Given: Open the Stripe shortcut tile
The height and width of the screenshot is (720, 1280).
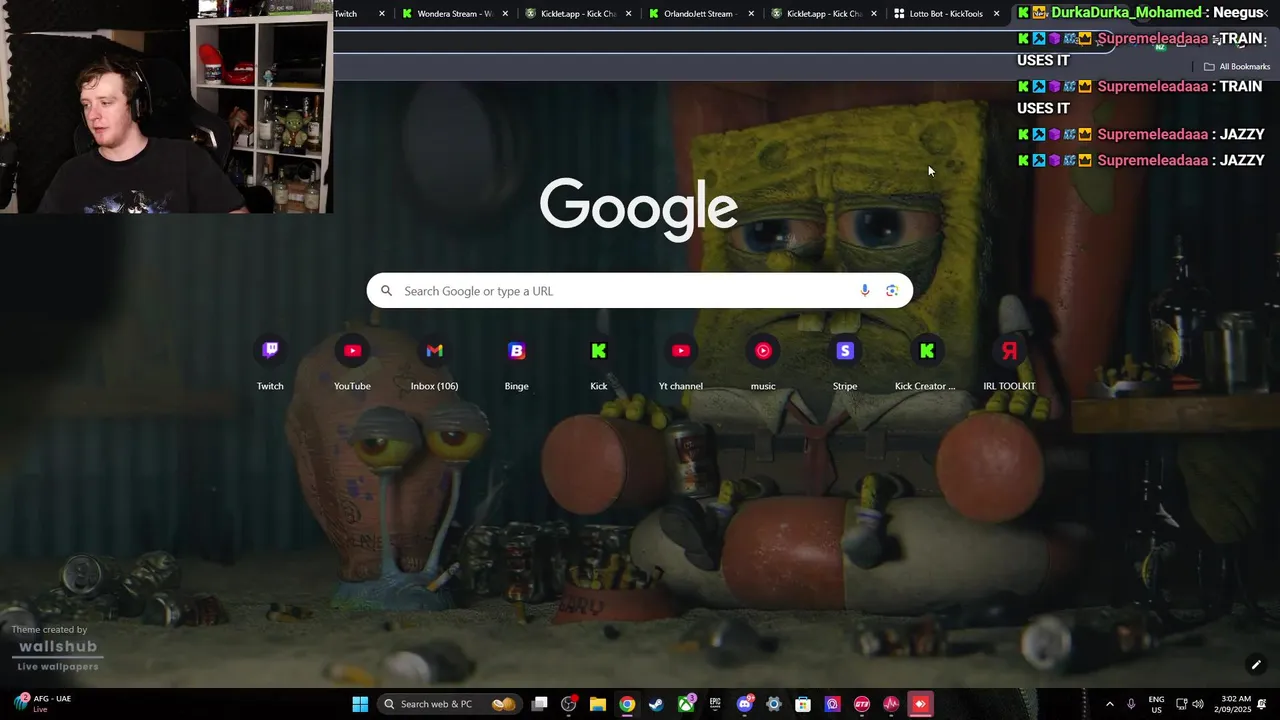Looking at the screenshot, I should tap(845, 363).
